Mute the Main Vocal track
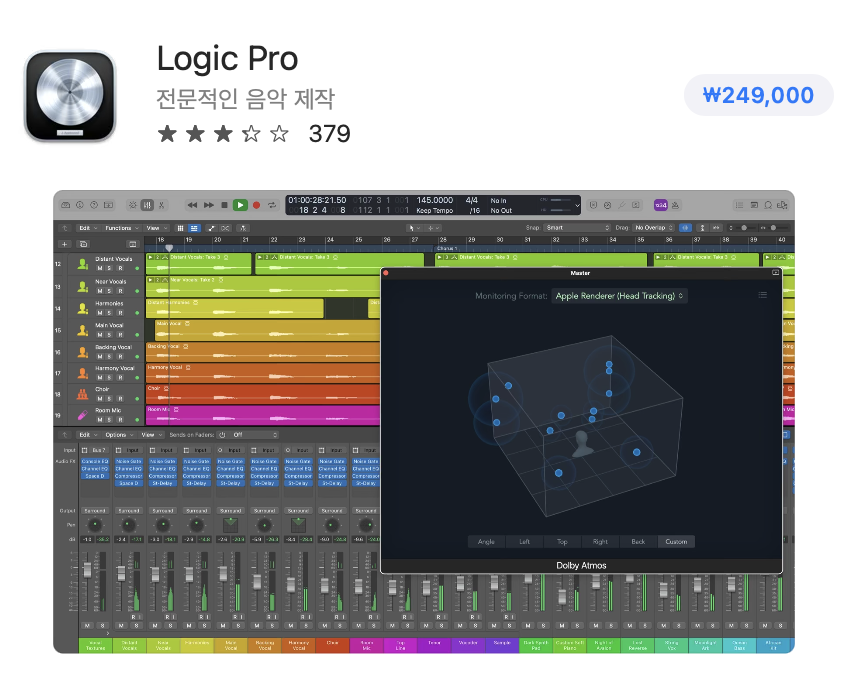Viewport: 856px width, 684px height. click(x=100, y=335)
